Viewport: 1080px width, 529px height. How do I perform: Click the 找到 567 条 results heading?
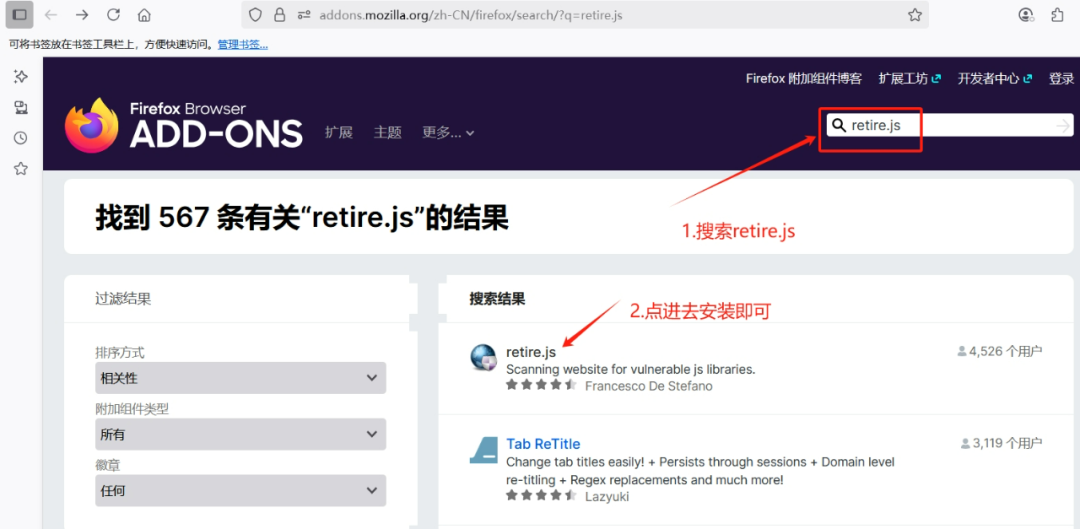tap(302, 217)
